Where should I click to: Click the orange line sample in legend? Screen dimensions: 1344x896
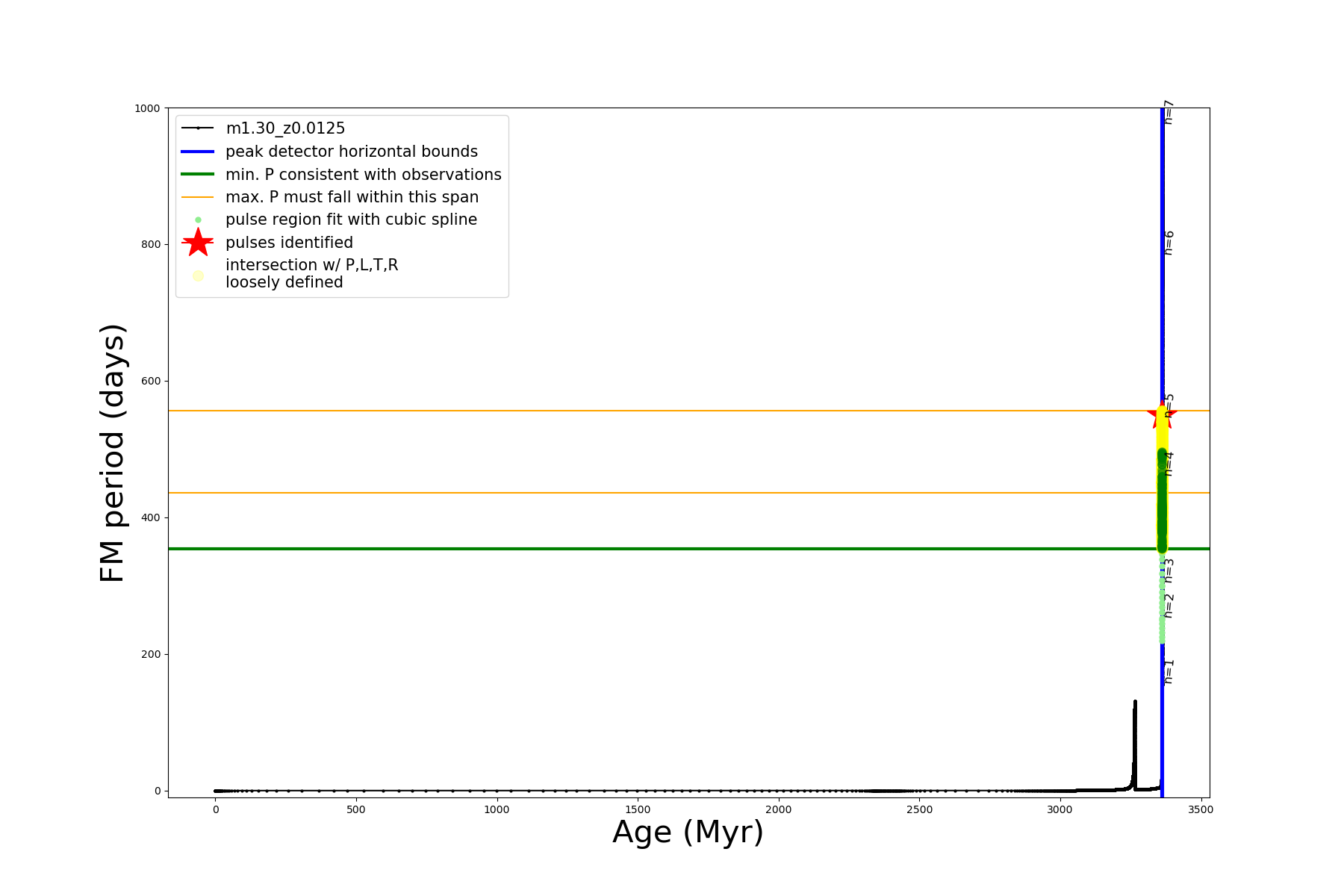pyautogui.click(x=198, y=197)
